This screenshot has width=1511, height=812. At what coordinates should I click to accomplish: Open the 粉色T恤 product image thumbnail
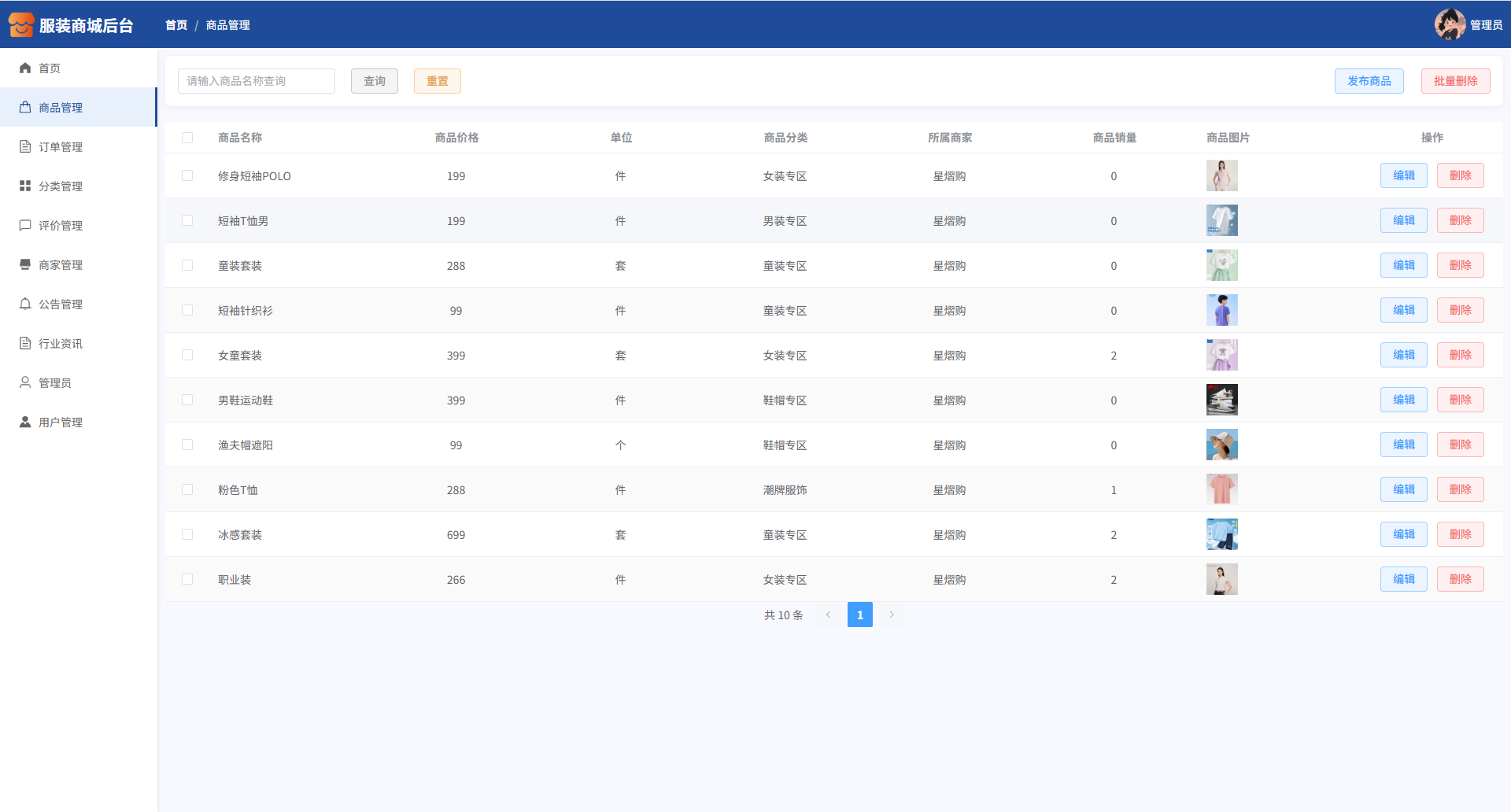1221,490
